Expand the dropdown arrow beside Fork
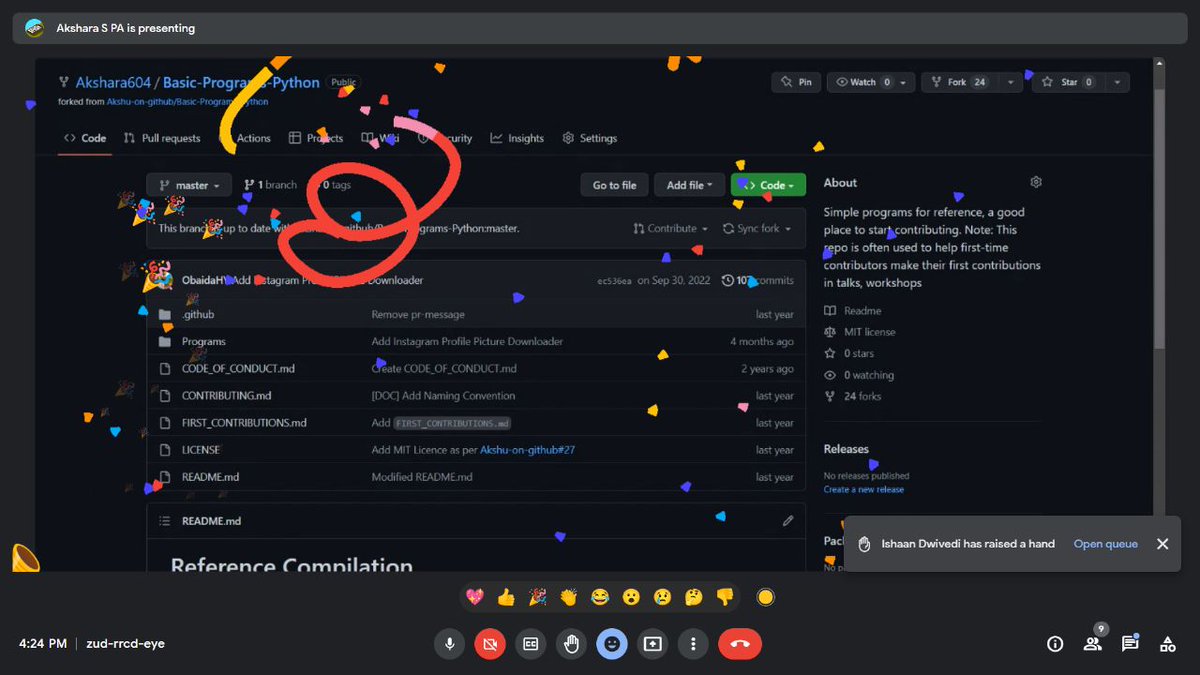This screenshot has height=675, width=1200. [x=1011, y=82]
